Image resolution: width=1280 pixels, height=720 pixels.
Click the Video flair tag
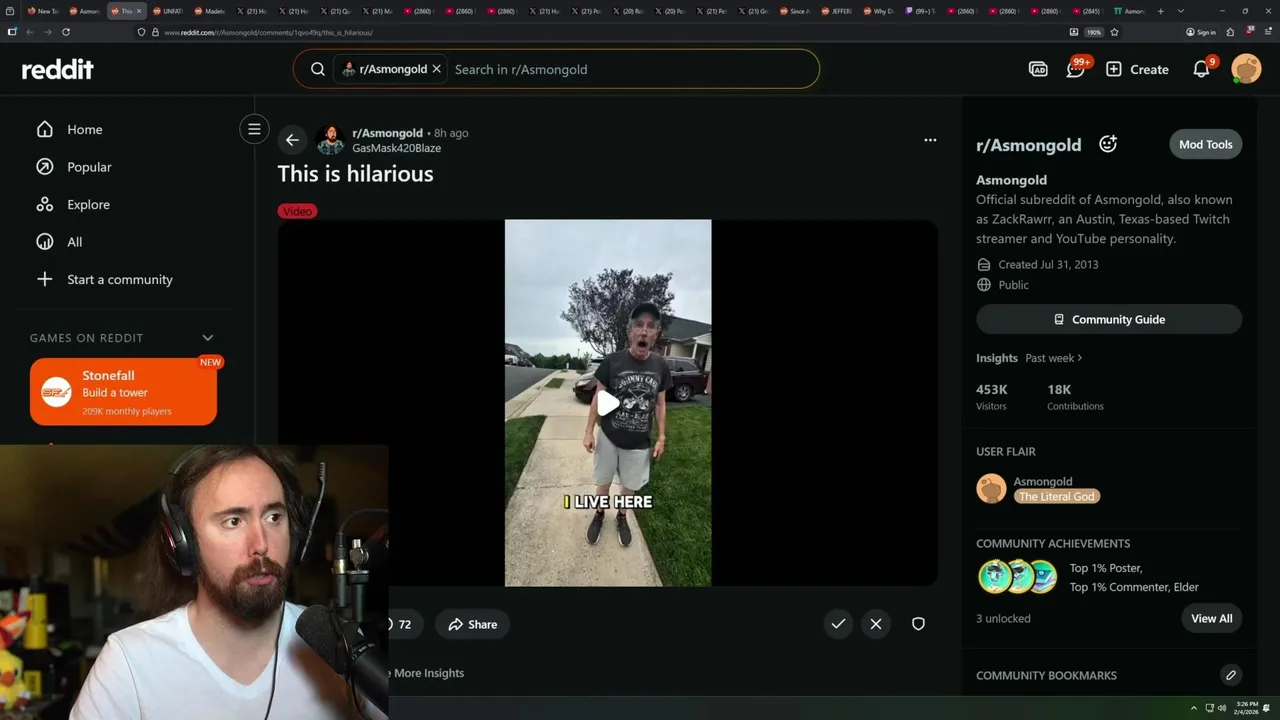297,211
